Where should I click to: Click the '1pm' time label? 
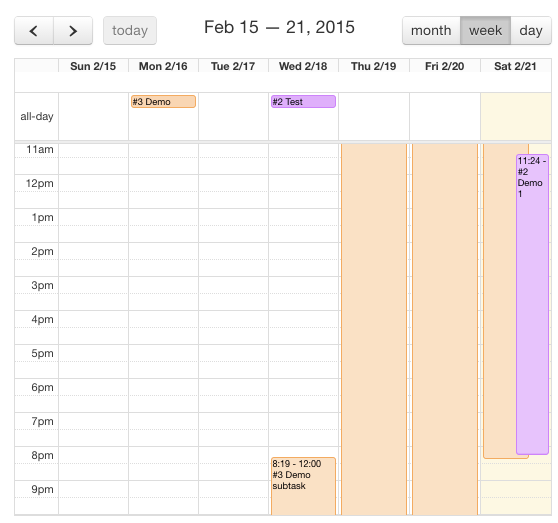click(42, 217)
